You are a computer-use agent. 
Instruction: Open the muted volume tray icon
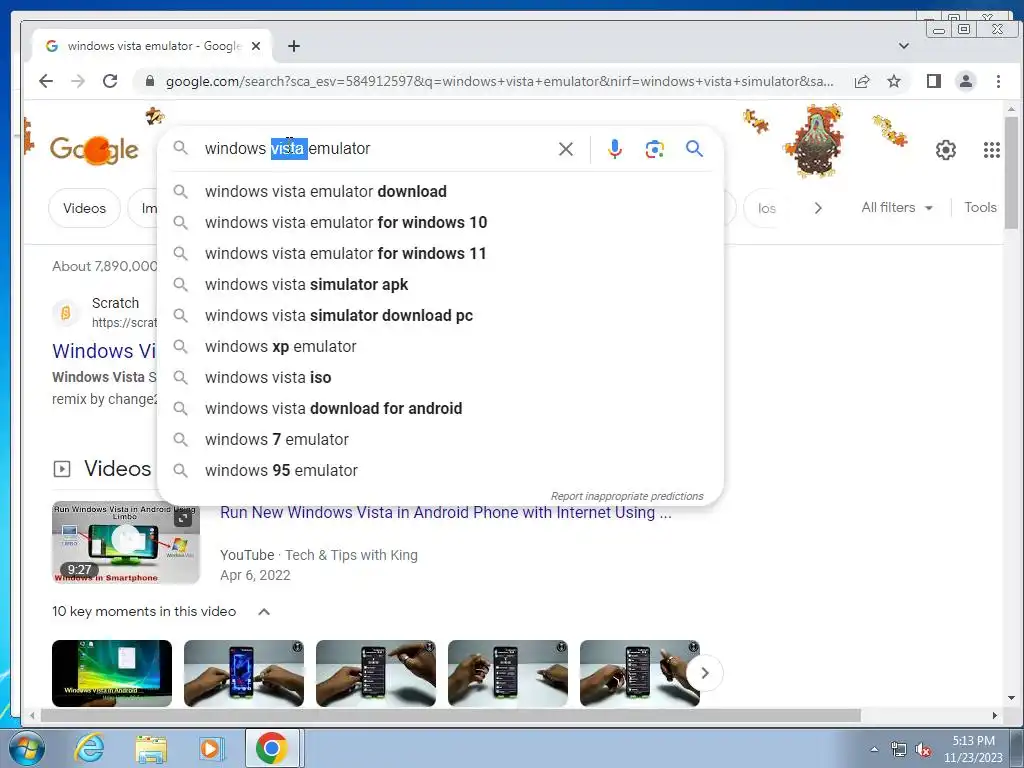(x=923, y=750)
